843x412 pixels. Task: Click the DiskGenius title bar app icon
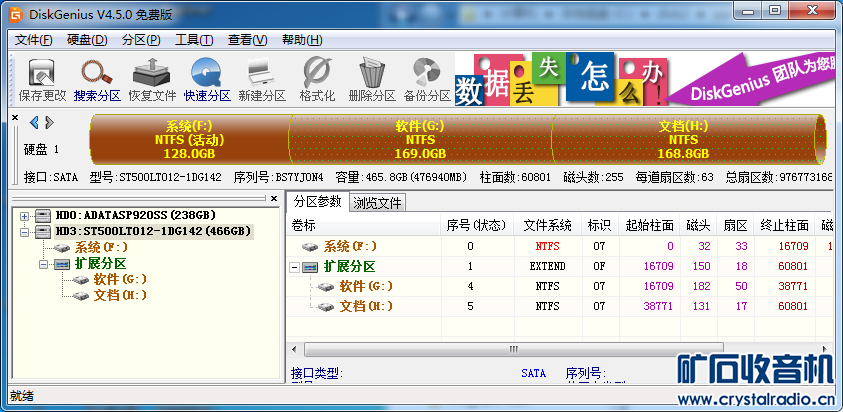[17, 15]
